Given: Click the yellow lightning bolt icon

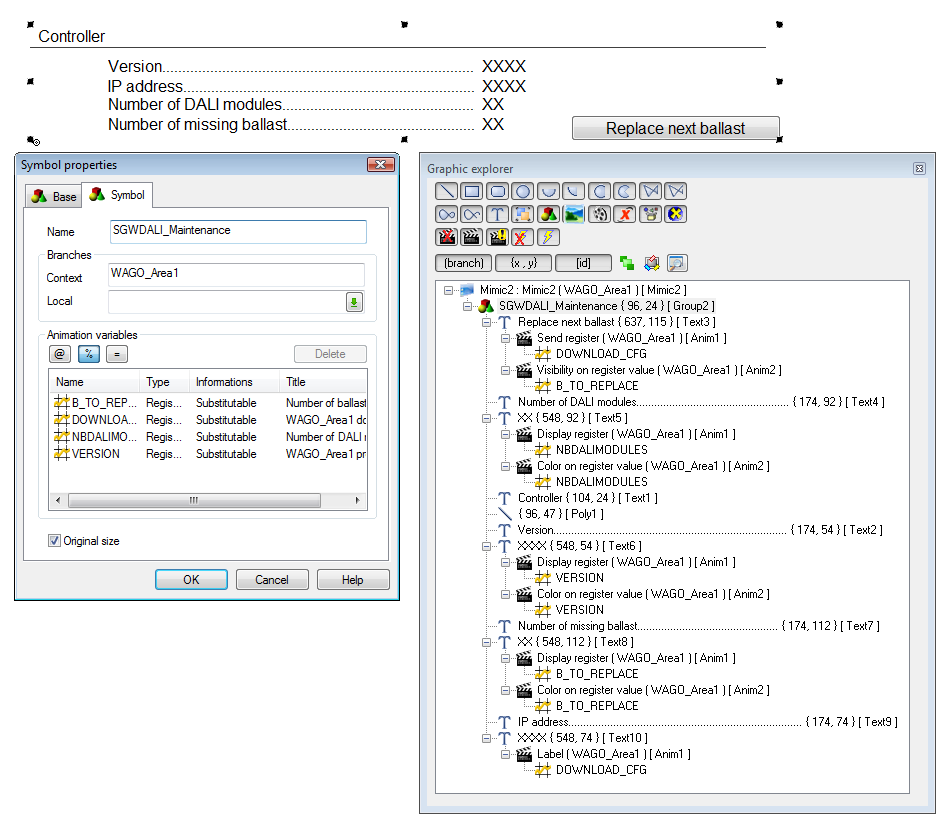Looking at the screenshot, I should [x=547, y=237].
